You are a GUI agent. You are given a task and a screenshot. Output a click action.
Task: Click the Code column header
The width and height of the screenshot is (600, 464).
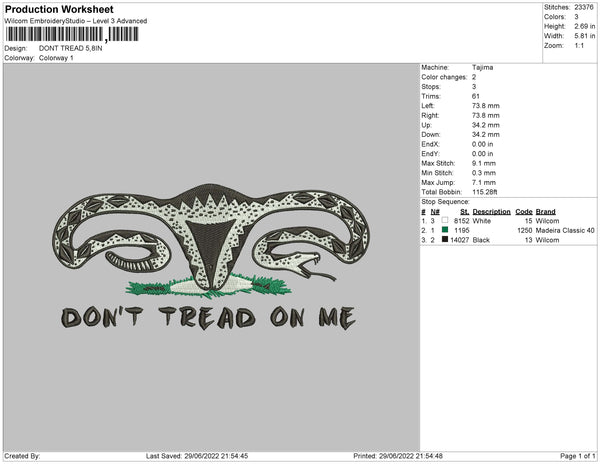pos(523,212)
